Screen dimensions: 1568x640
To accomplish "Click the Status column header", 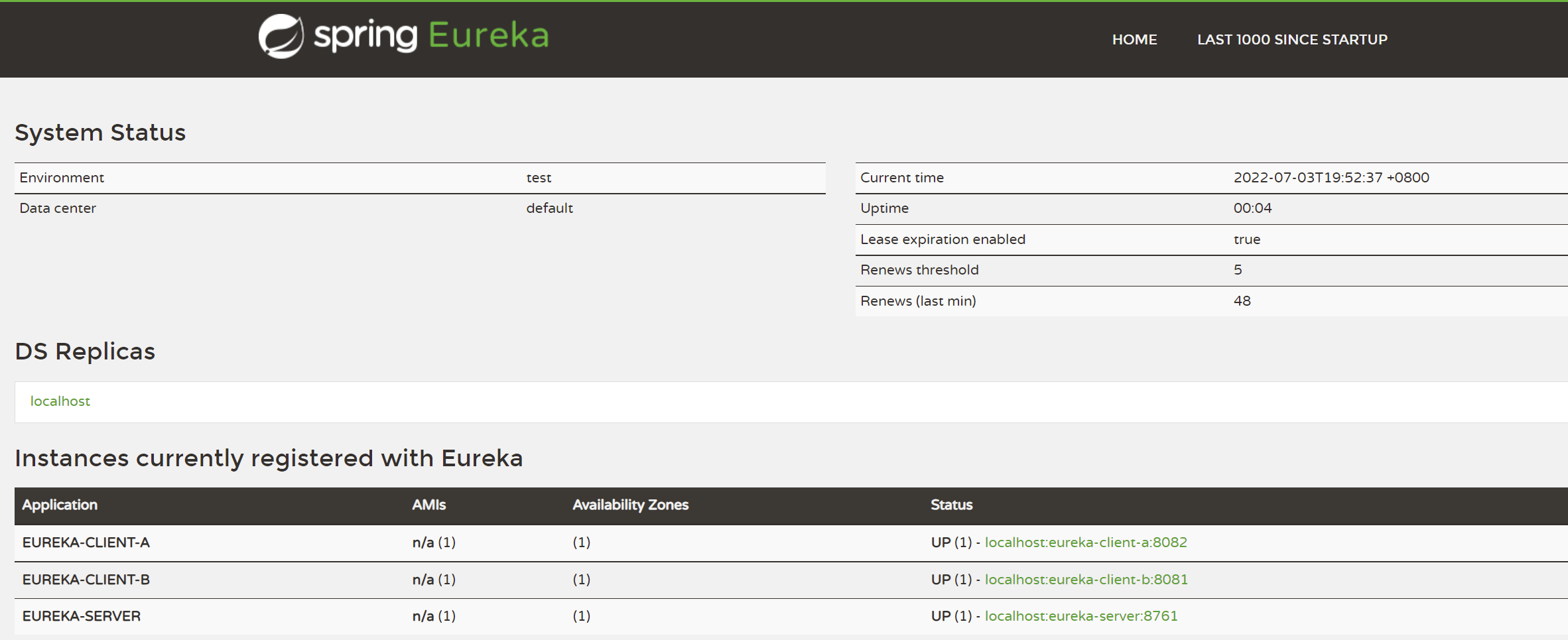I will (x=951, y=505).
